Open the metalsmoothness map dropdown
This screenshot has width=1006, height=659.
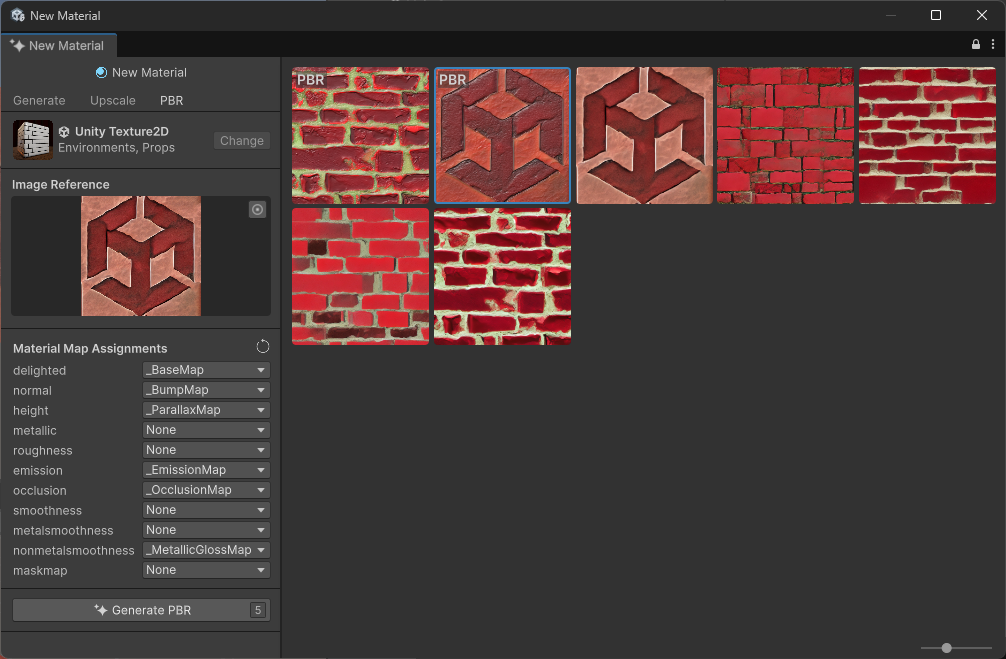tap(206, 530)
